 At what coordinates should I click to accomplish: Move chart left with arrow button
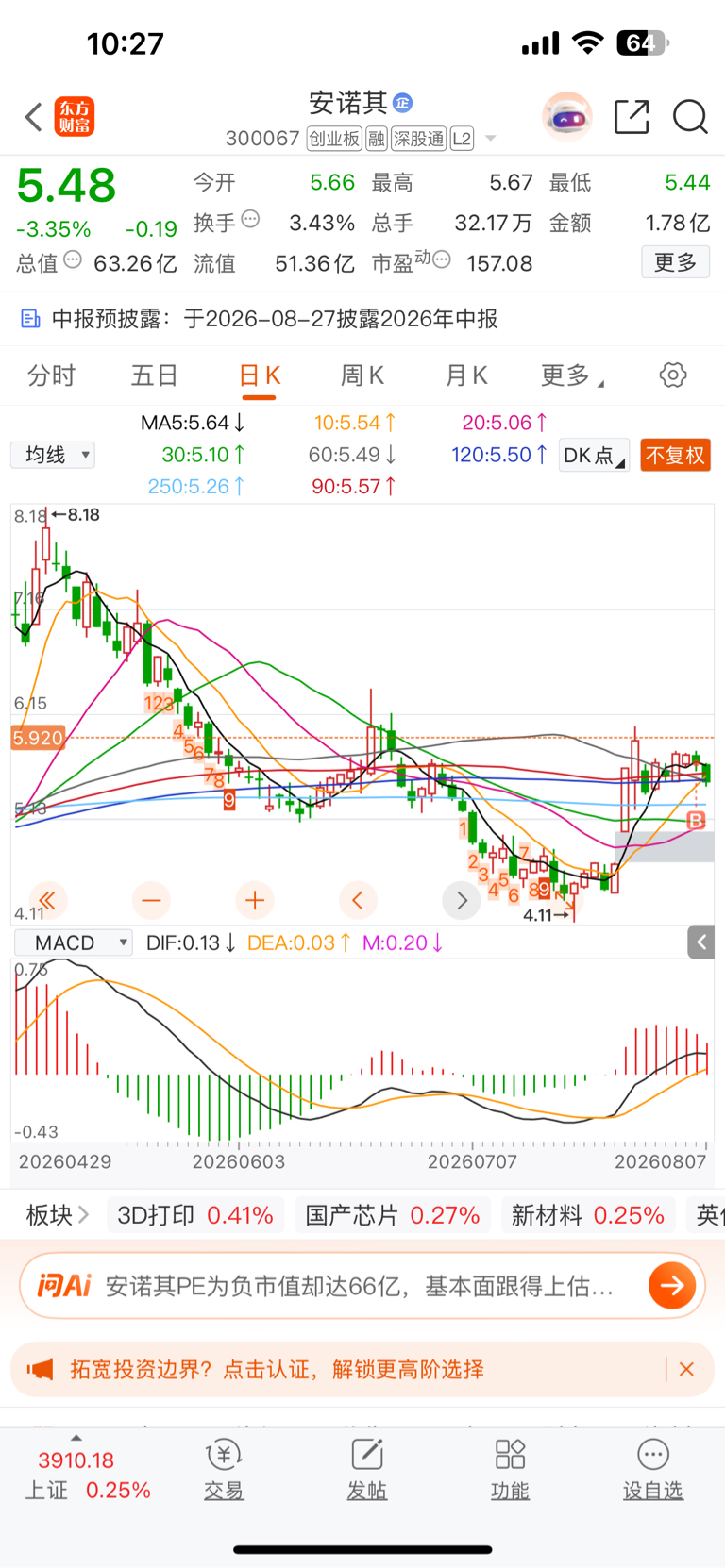(358, 900)
